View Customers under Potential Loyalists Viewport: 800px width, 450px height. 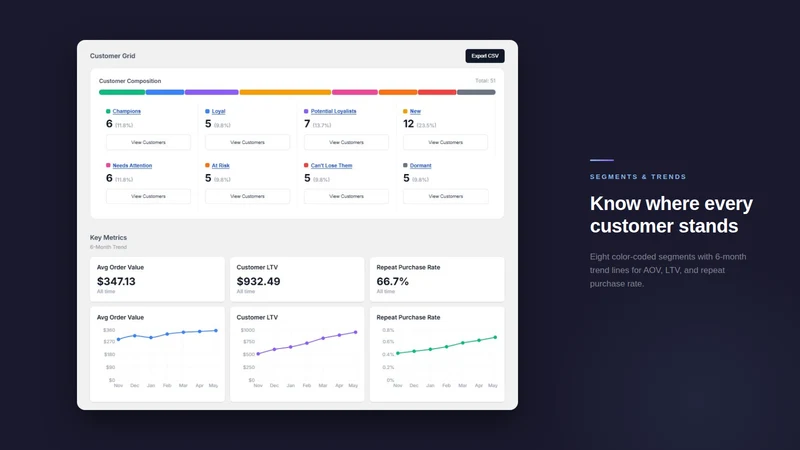point(346,142)
